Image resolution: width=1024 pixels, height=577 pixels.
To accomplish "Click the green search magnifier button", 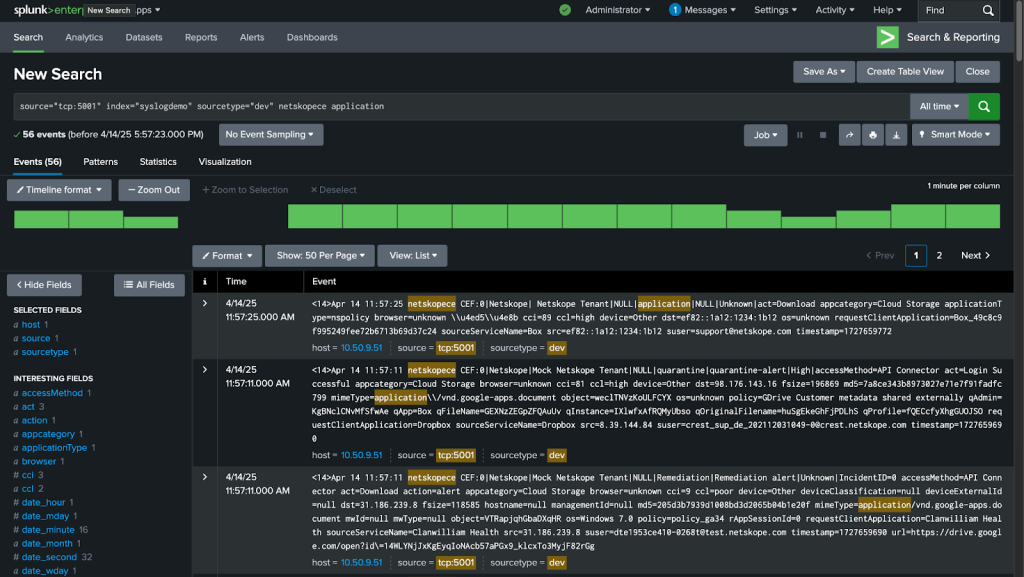I will point(984,106).
